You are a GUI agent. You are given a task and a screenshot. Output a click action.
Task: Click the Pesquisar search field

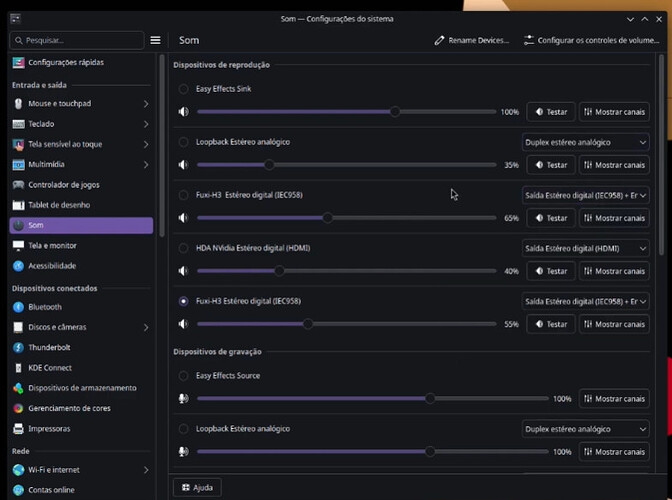(78, 41)
